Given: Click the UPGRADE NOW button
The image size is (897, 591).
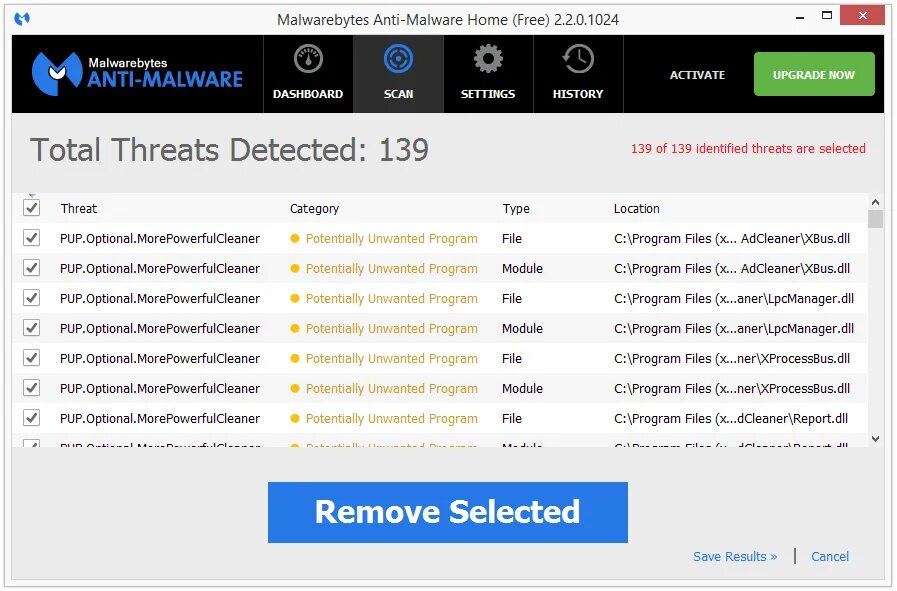Looking at the screenshot, I should click(x=813, y=74).
